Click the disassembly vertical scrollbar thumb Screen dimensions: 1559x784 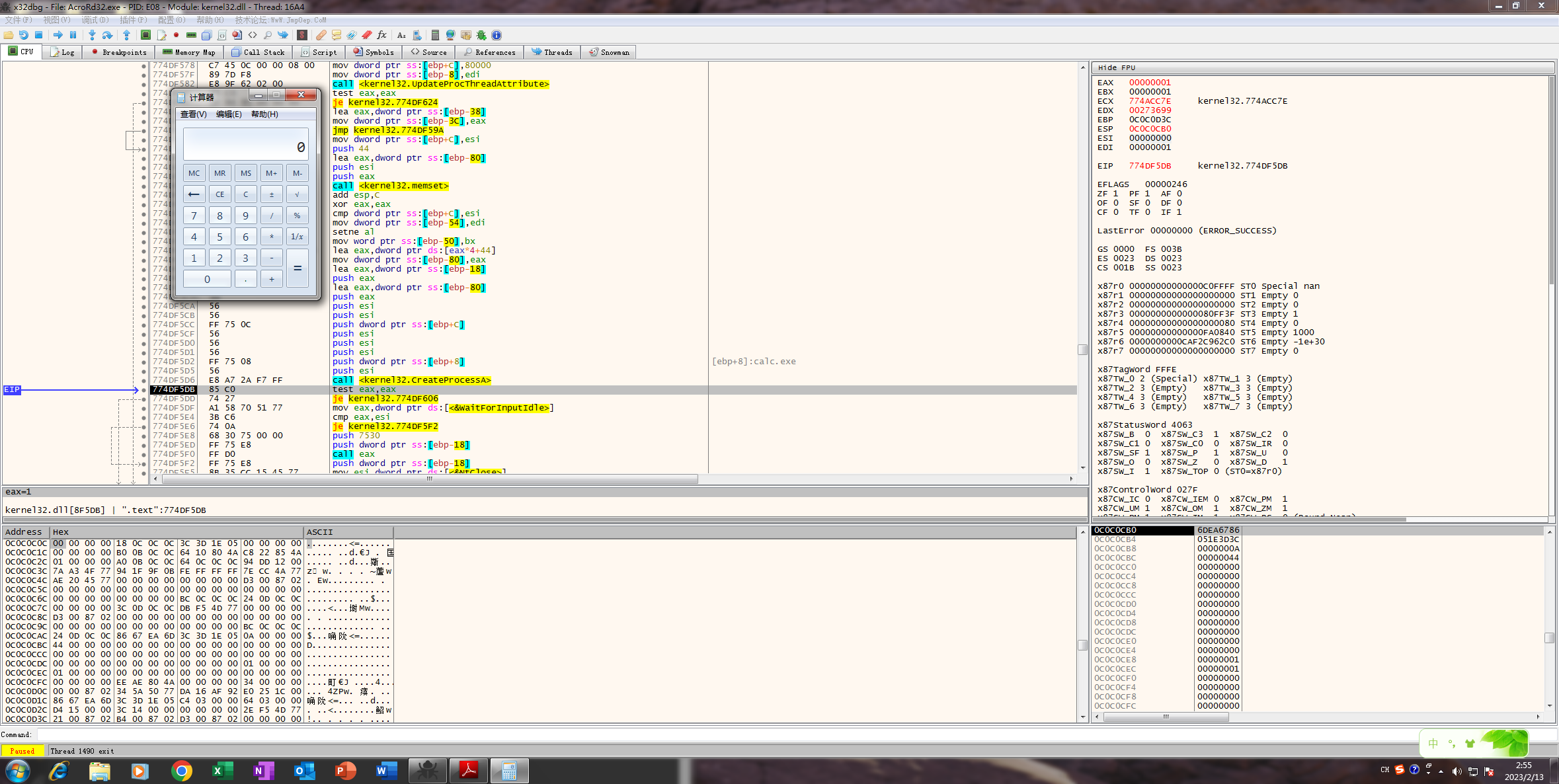click(x=1082, y=350)
